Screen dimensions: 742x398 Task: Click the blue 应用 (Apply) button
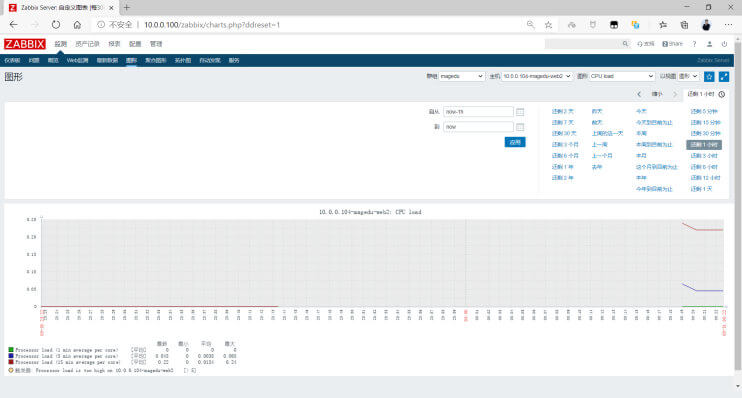tap(515, 142)
